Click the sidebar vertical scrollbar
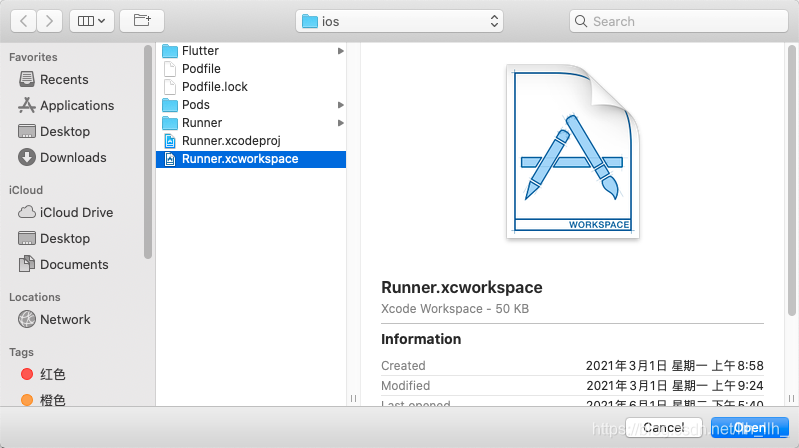Image resolution: width=799 pixels, height=448 pixels. point(148,152)
